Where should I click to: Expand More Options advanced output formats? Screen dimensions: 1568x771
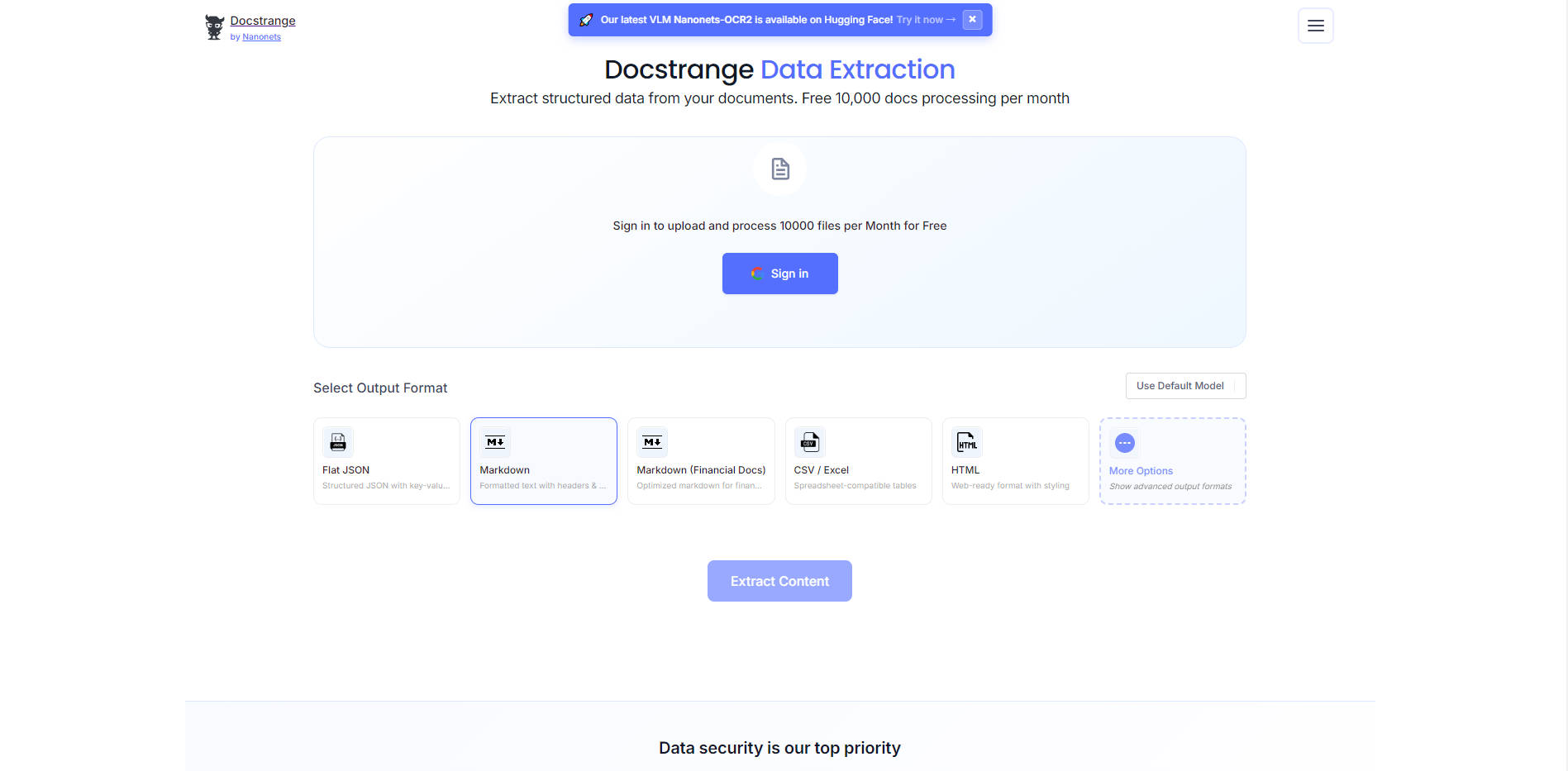pyautogui.click(x=1172, y=461)
